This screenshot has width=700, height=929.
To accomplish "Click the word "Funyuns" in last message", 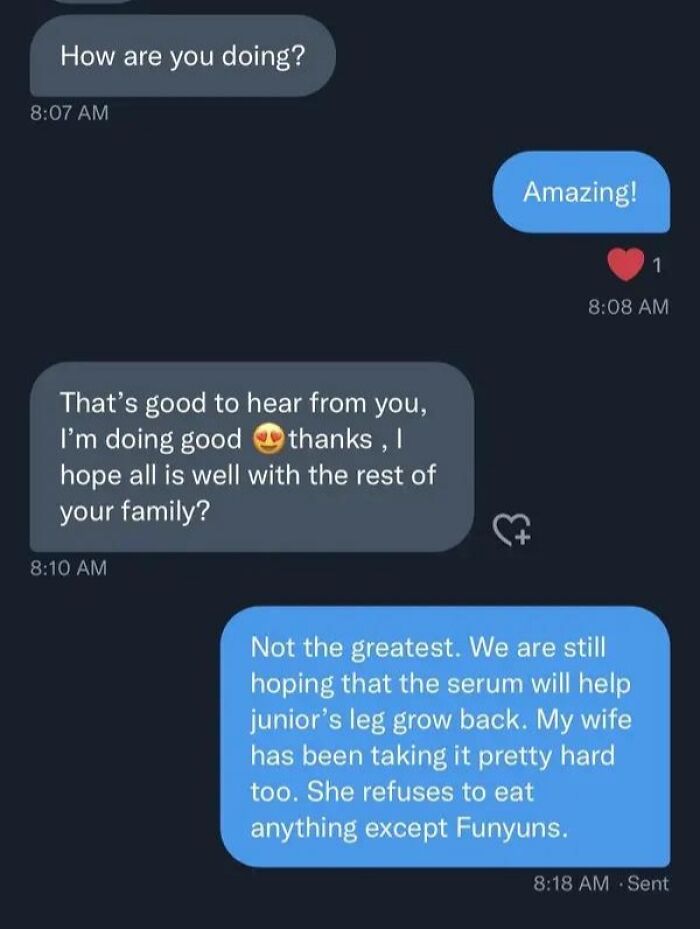I will click(511, 828).
